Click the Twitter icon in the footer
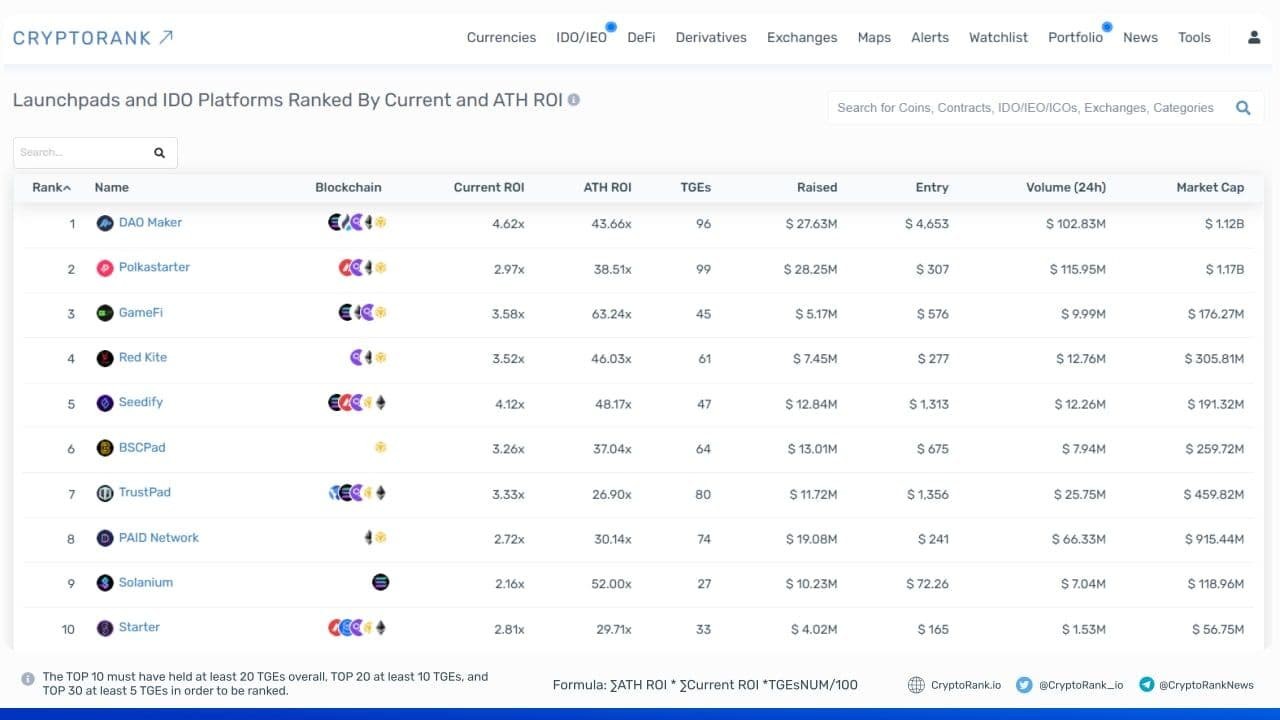This screenshot has width=1280, height=720. click(1024, 685)
